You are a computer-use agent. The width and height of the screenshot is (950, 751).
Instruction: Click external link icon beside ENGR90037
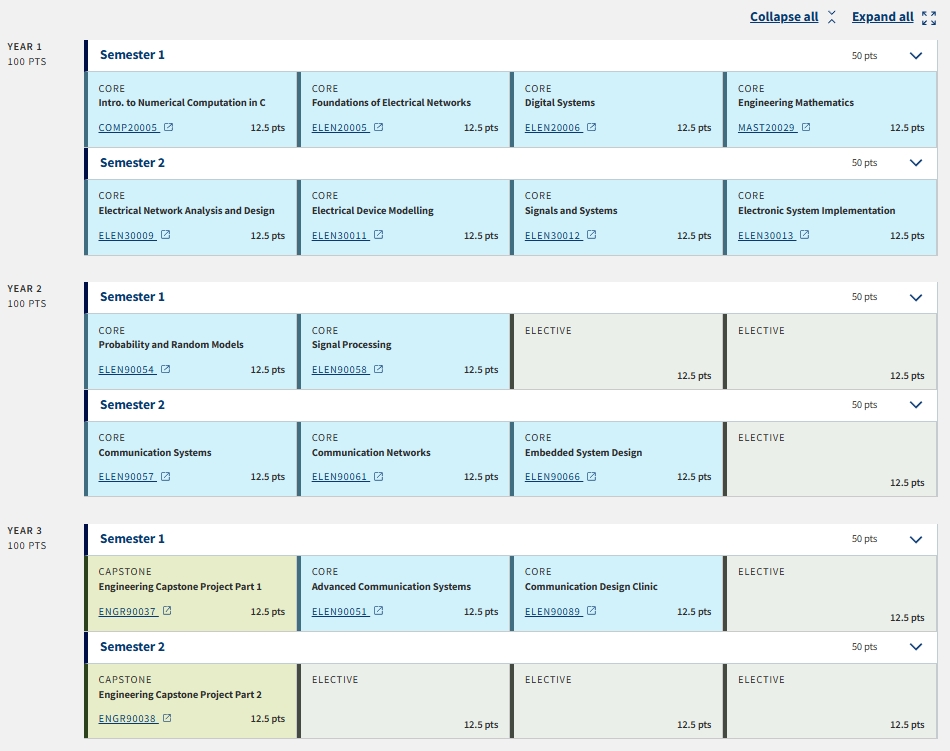tap(167, 612)
